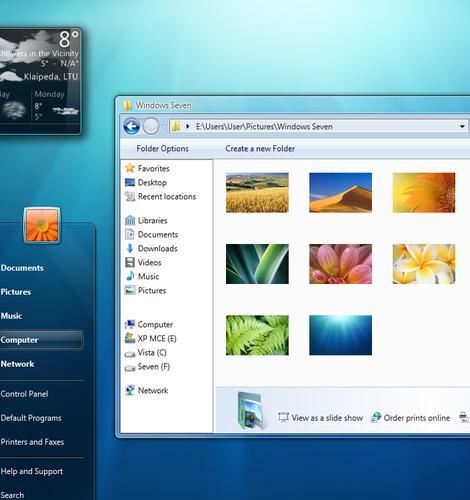Open Default Programs from Start menu
Viewport: 470px width, 500px height.
[x=31, y=418]
